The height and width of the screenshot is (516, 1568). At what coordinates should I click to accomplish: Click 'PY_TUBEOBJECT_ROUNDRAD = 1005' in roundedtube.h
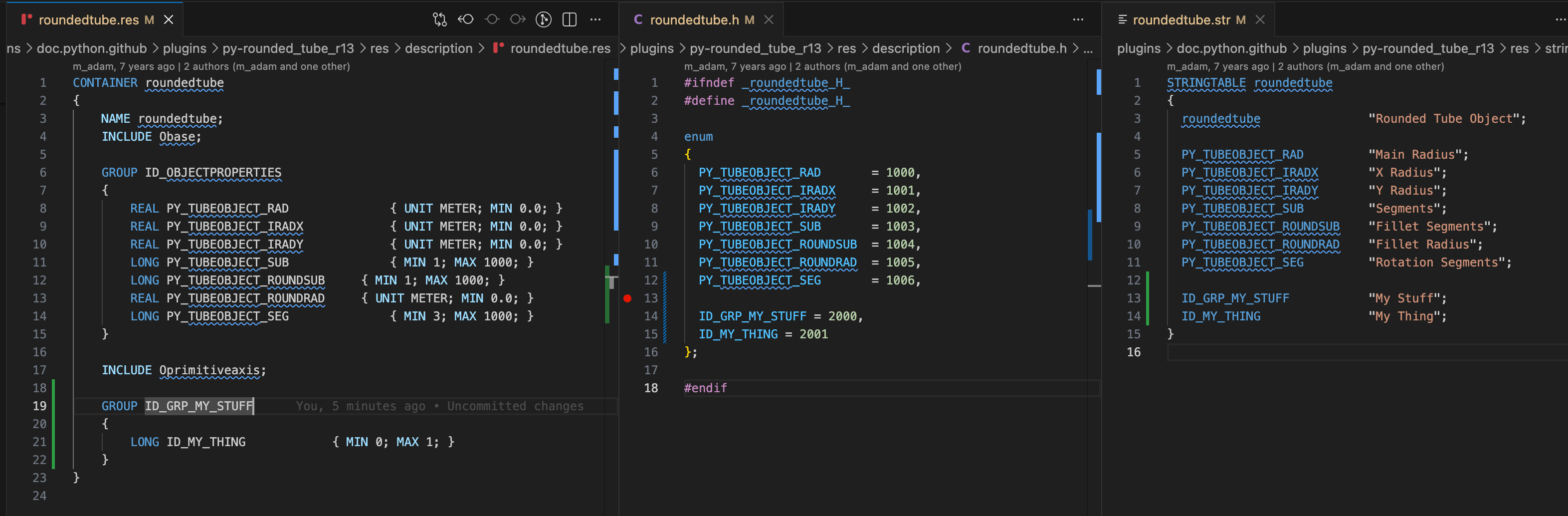(x=806, y=262)
